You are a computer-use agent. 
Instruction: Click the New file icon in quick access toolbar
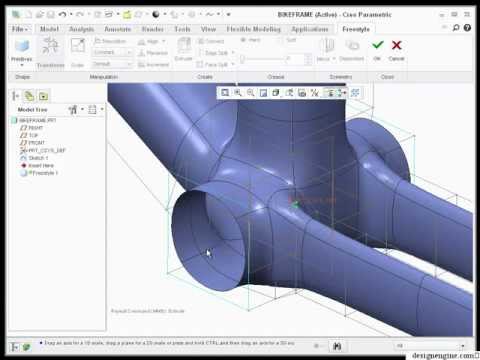[x=29, y=14]
